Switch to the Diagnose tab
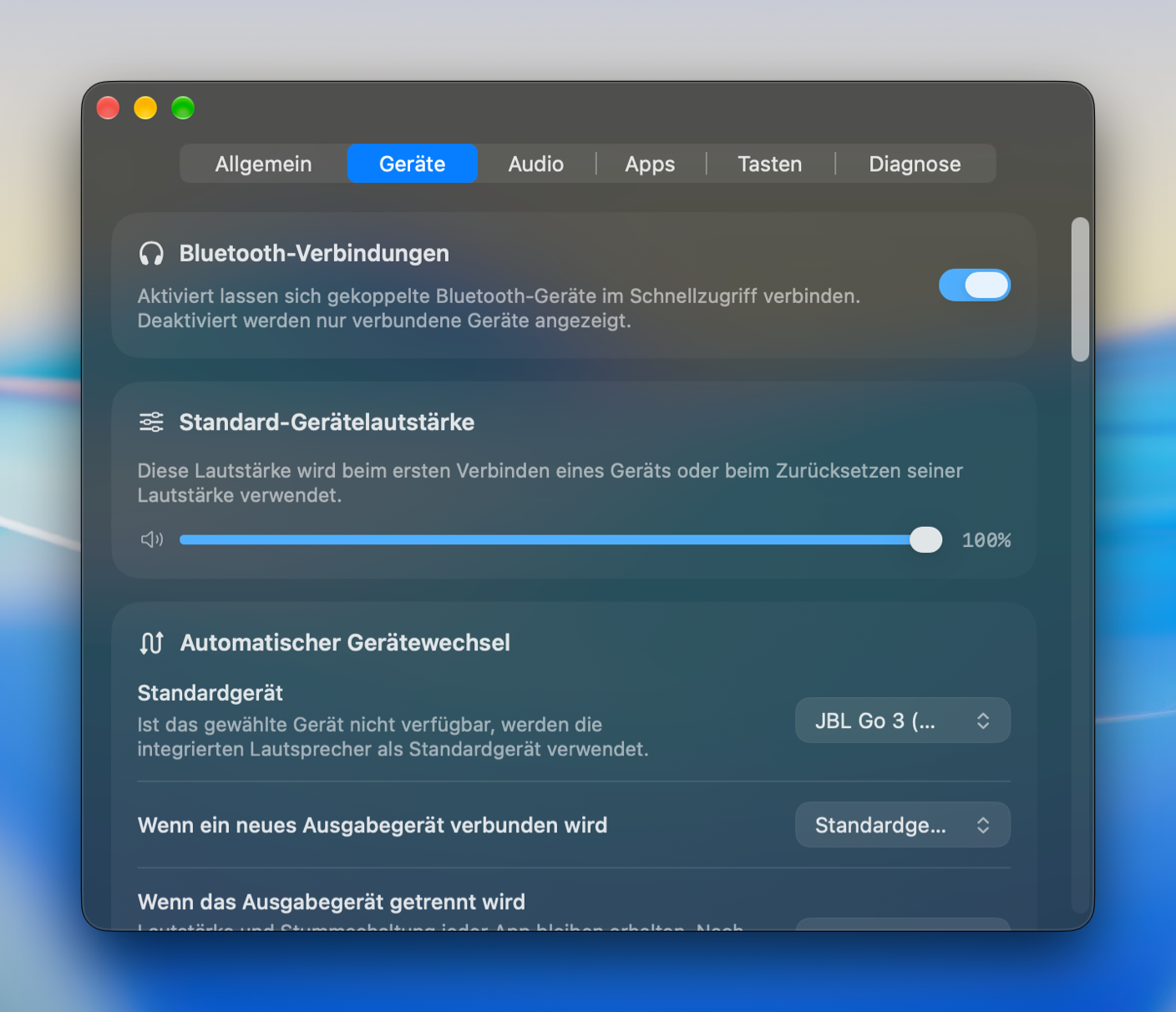This screenshot has height=1012, width=1176. 915,164
